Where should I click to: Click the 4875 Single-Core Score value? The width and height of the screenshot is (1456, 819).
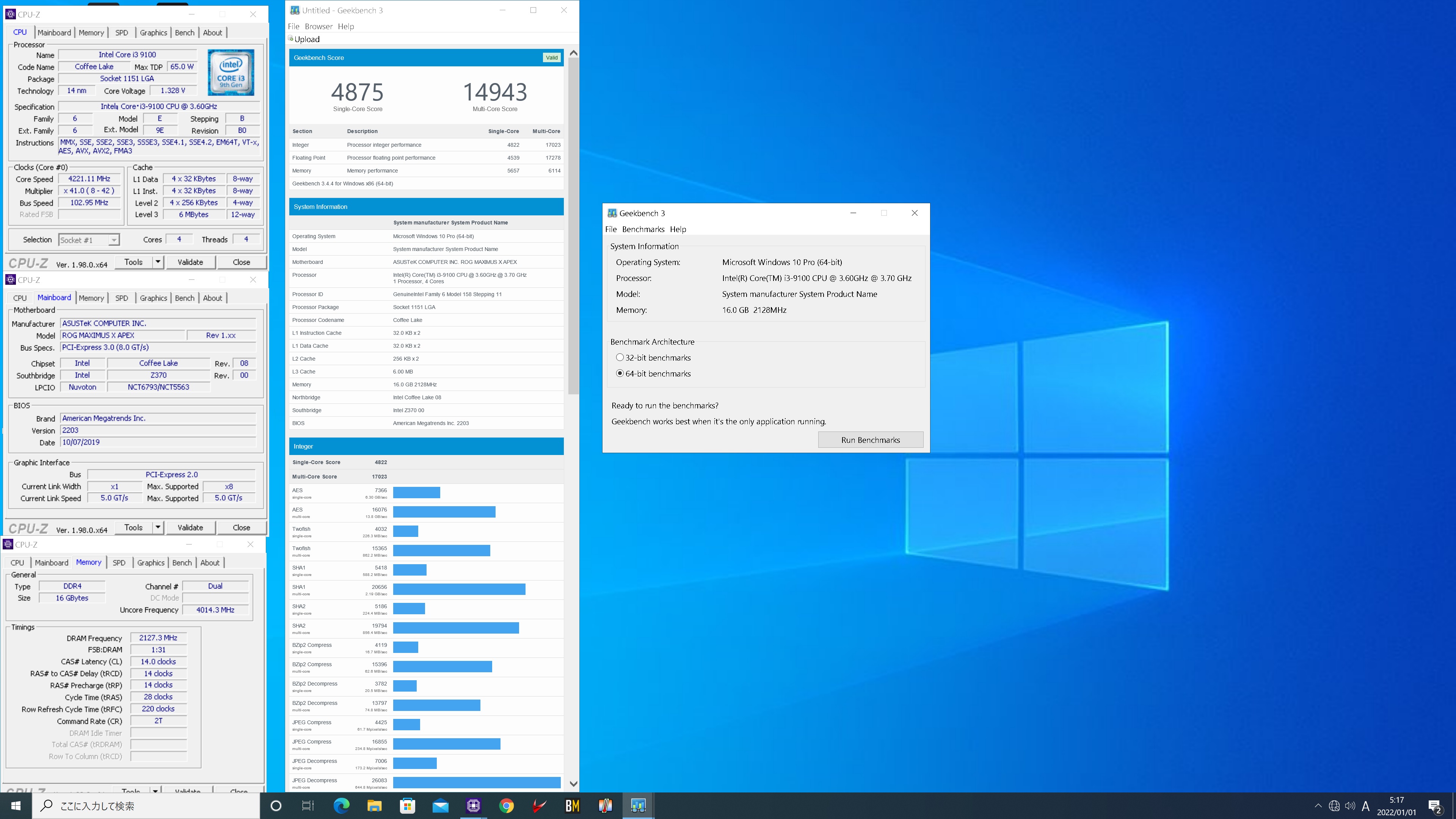(x=357, y=92)
